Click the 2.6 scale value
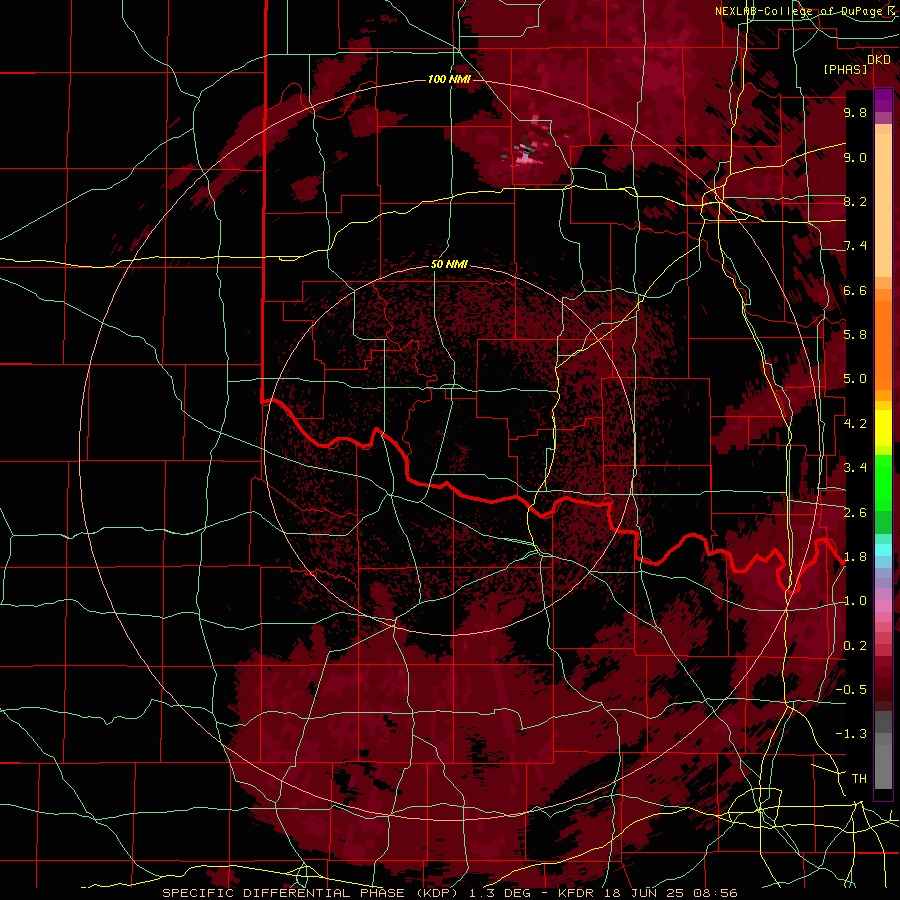 click(x=855, y=512)
